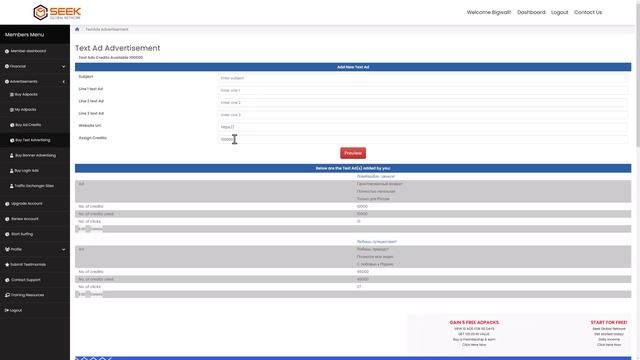Click the Text Ad Advertisement heading

click(x=118, y=48)
